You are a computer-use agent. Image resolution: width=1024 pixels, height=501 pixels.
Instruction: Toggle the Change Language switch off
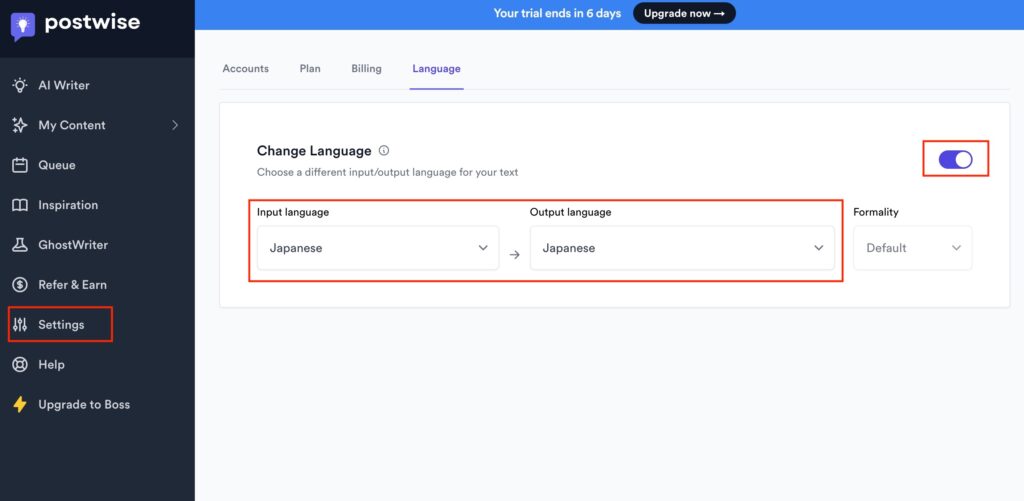click(955, 160)
